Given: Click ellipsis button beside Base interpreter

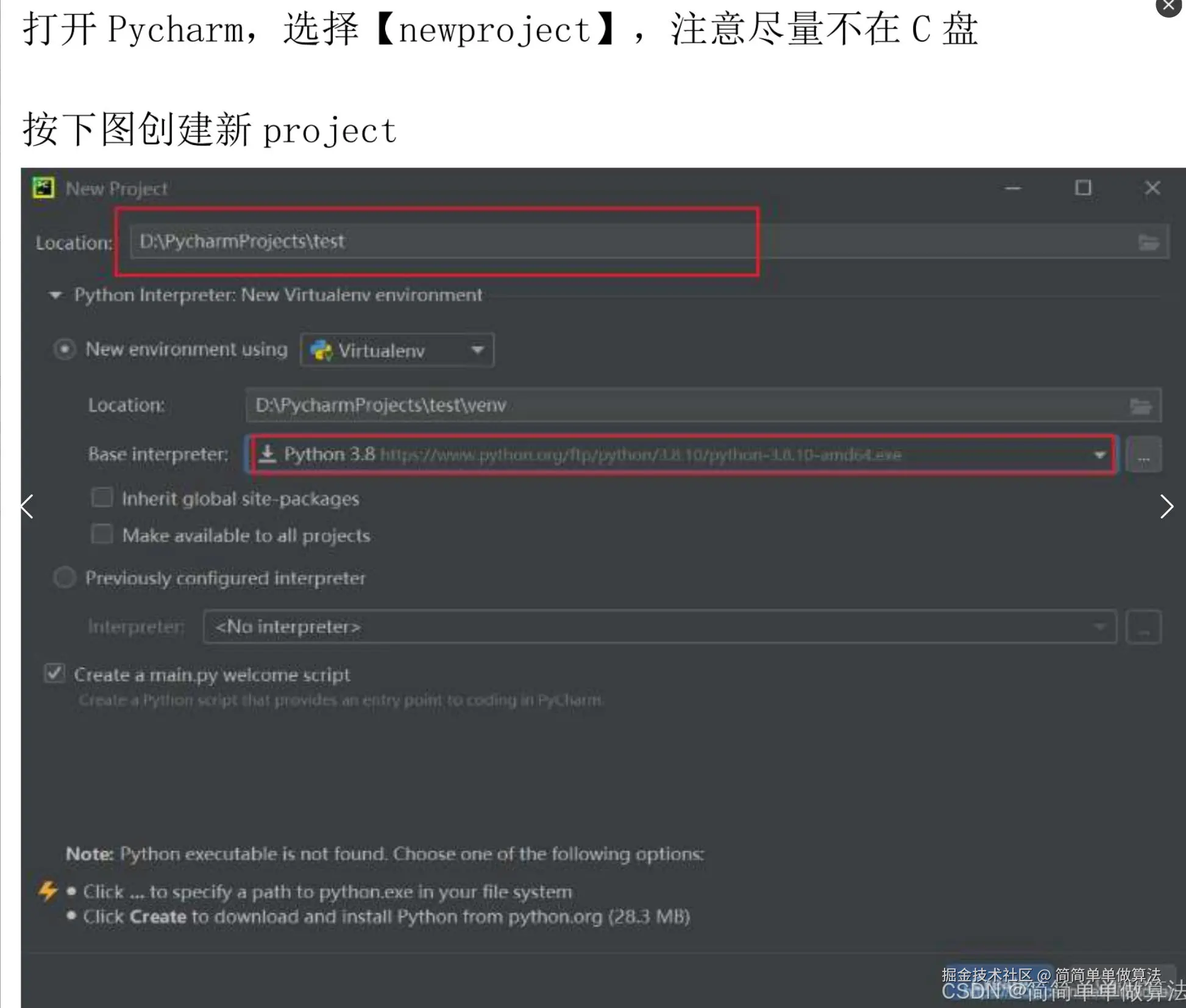Looking at the screenshot, I should (1143, 455).
